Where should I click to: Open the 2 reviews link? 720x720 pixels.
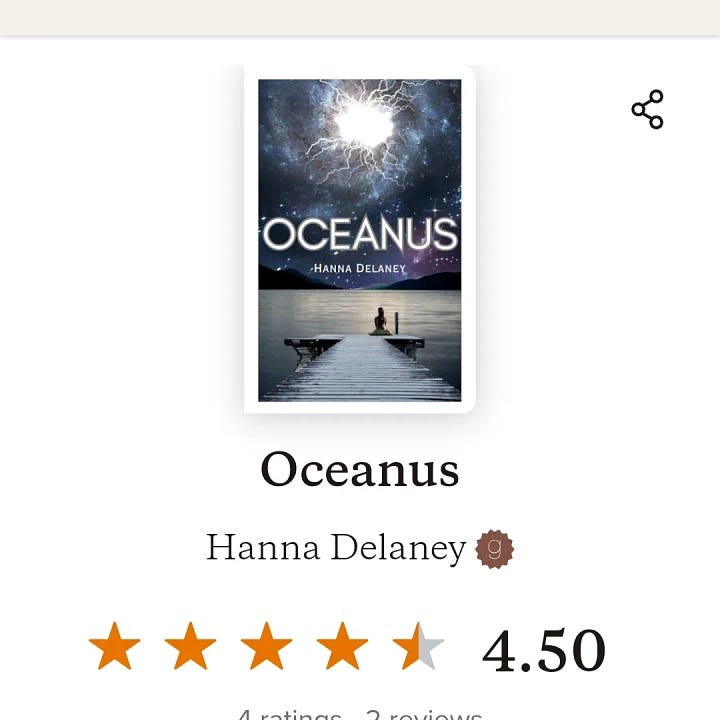[424, 714]
